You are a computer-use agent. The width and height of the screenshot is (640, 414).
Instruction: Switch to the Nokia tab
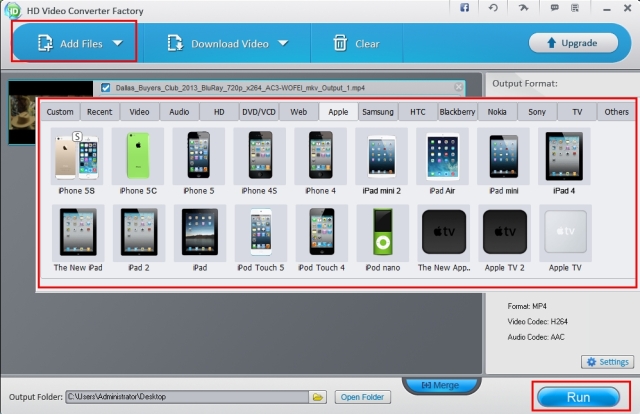point(497,112)
